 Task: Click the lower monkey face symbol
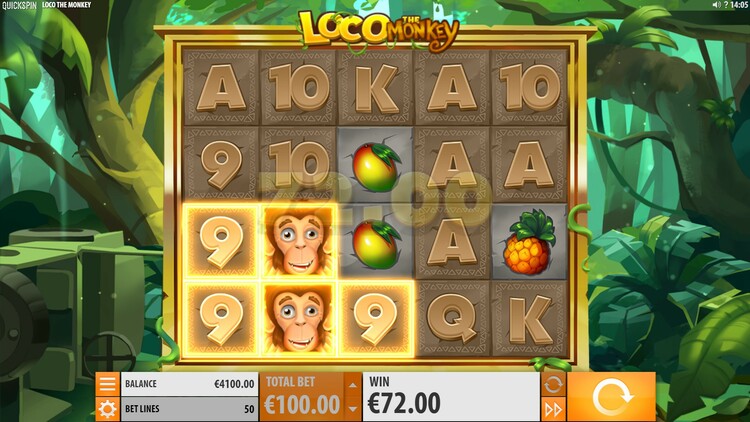298,319
